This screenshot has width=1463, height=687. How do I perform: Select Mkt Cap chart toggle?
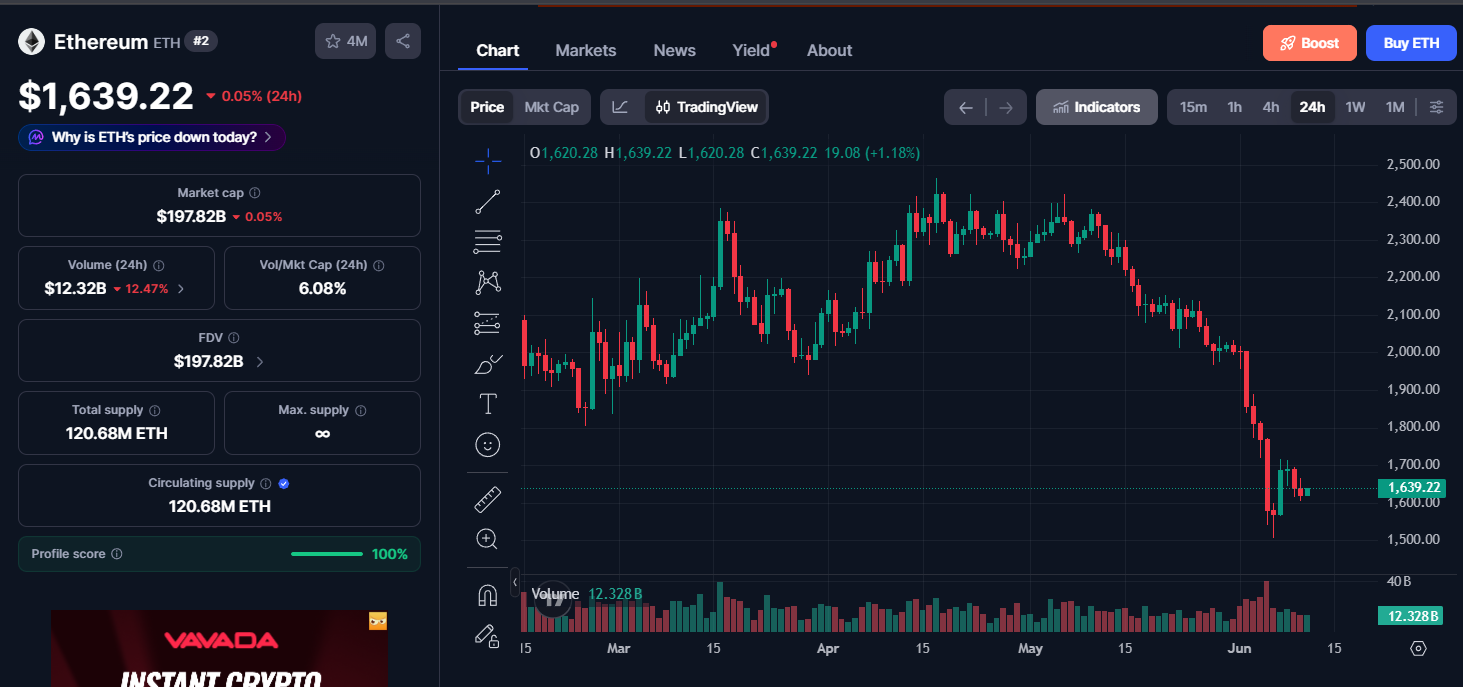click(551, 107)
